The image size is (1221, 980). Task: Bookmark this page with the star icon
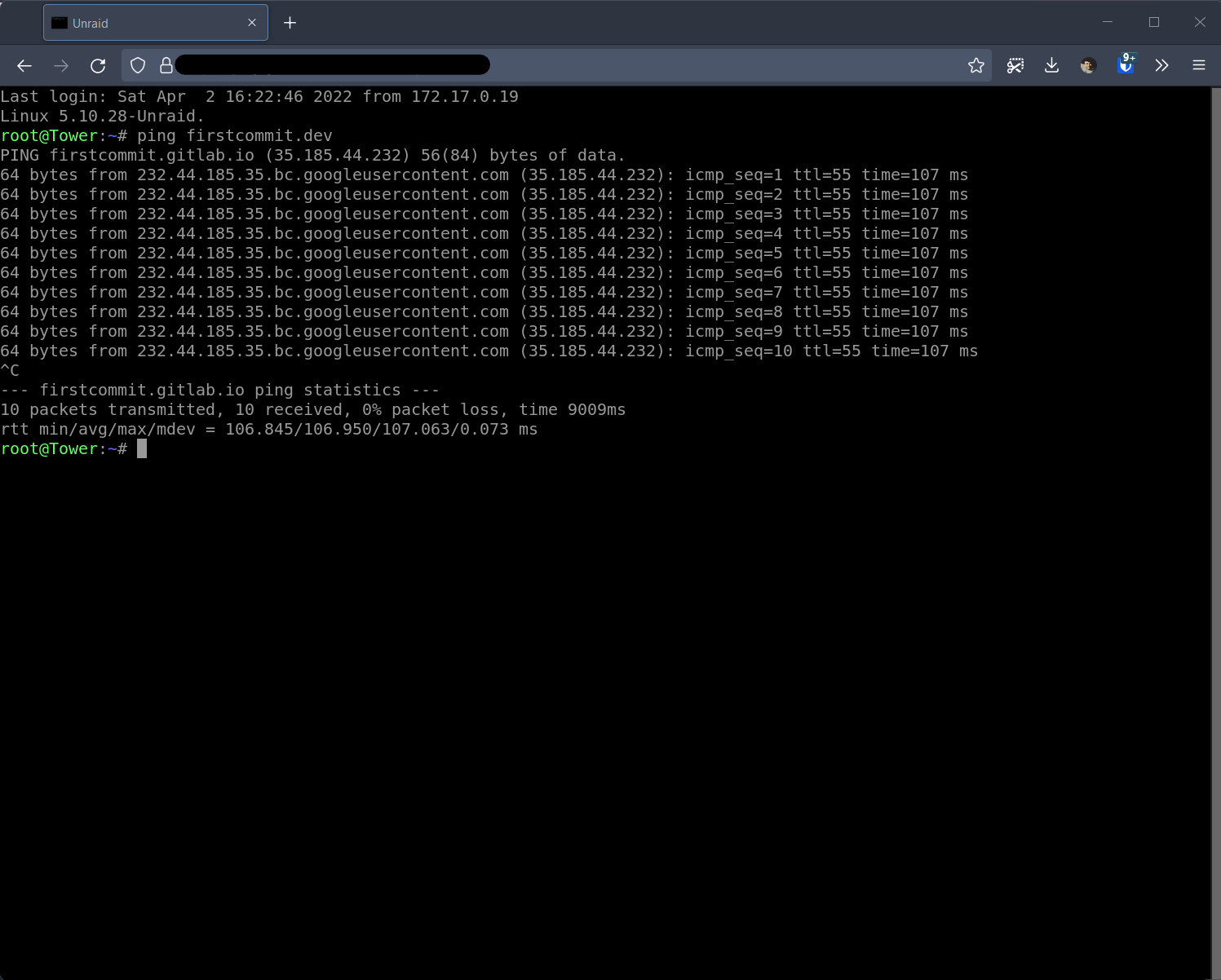[x=975, y=65]
